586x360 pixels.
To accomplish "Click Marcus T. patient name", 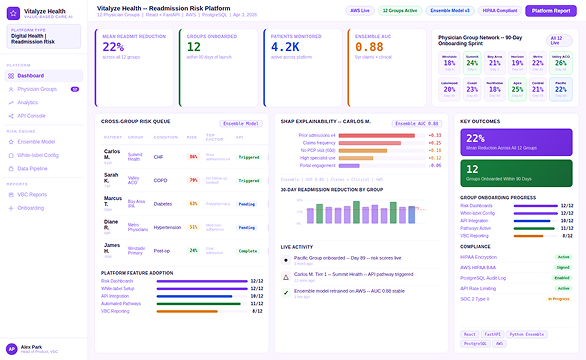I will tap(112, 201).
